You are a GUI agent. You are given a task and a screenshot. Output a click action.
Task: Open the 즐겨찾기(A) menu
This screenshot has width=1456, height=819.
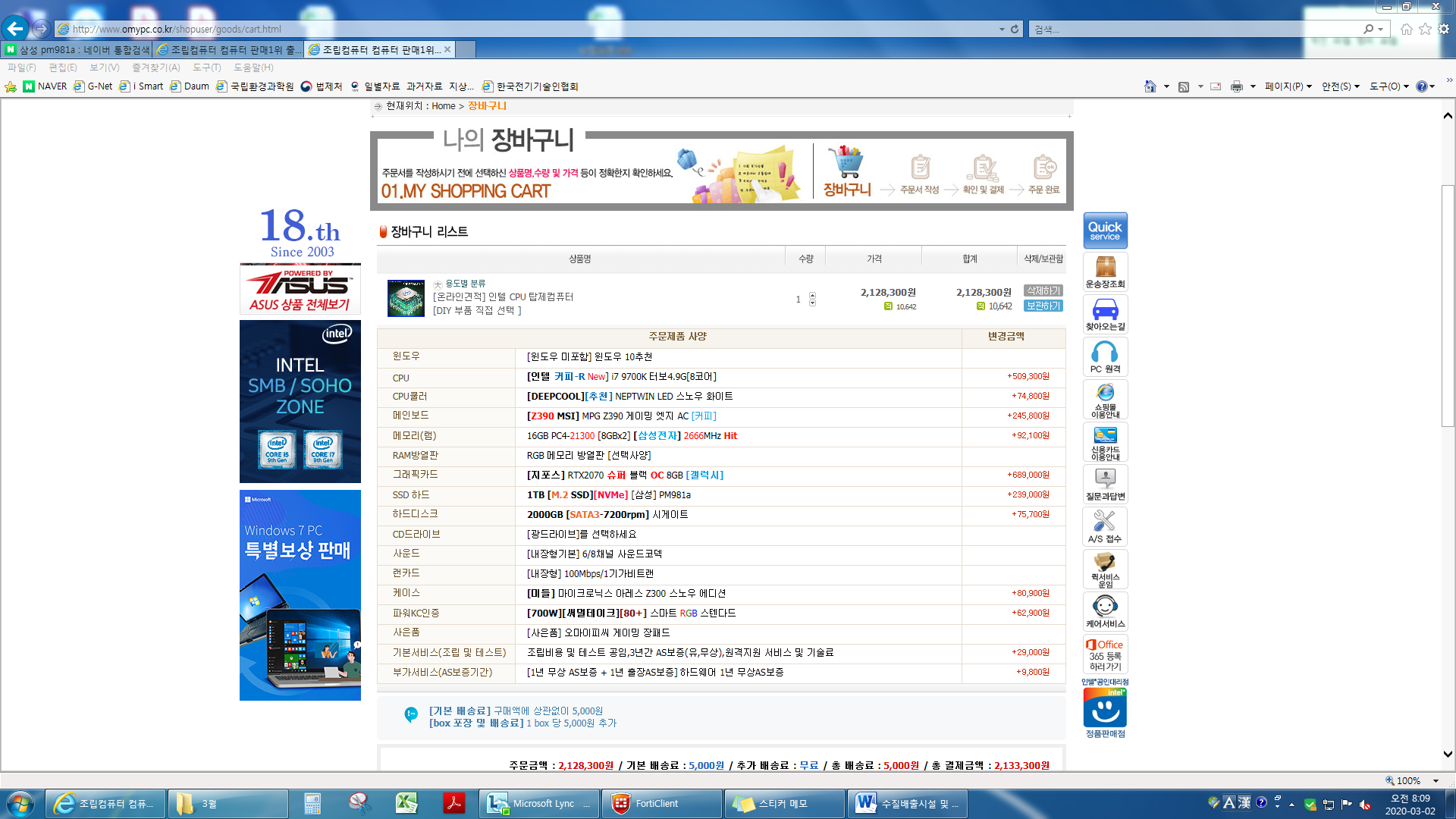[156, 67]
